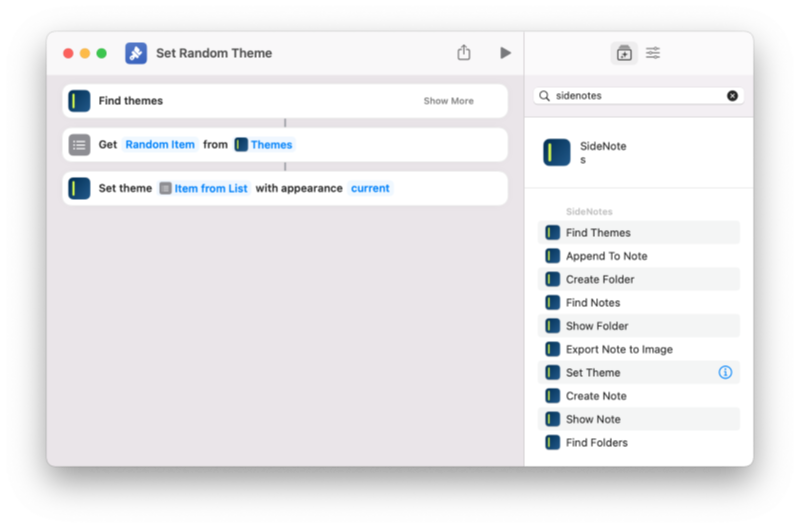Click the icon beside Find Notes
Screen dimensions: 800x528
553,303
